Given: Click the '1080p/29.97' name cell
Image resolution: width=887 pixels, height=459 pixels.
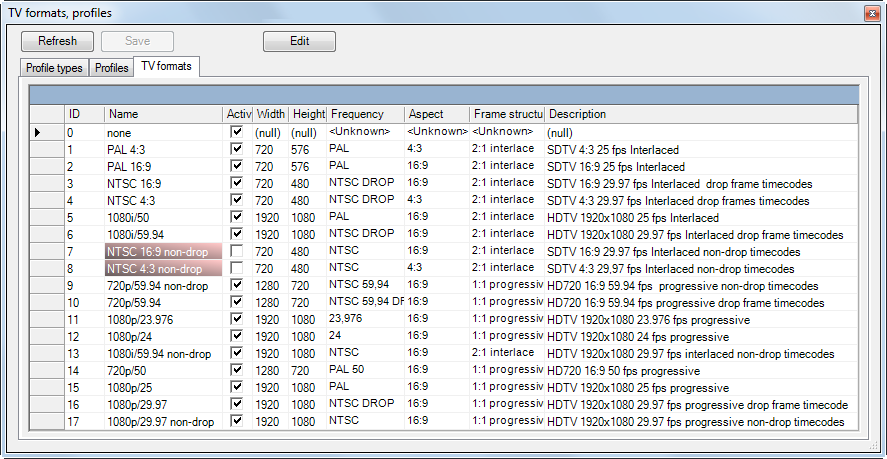Looking at the screenshot, I should pos(164,405).
